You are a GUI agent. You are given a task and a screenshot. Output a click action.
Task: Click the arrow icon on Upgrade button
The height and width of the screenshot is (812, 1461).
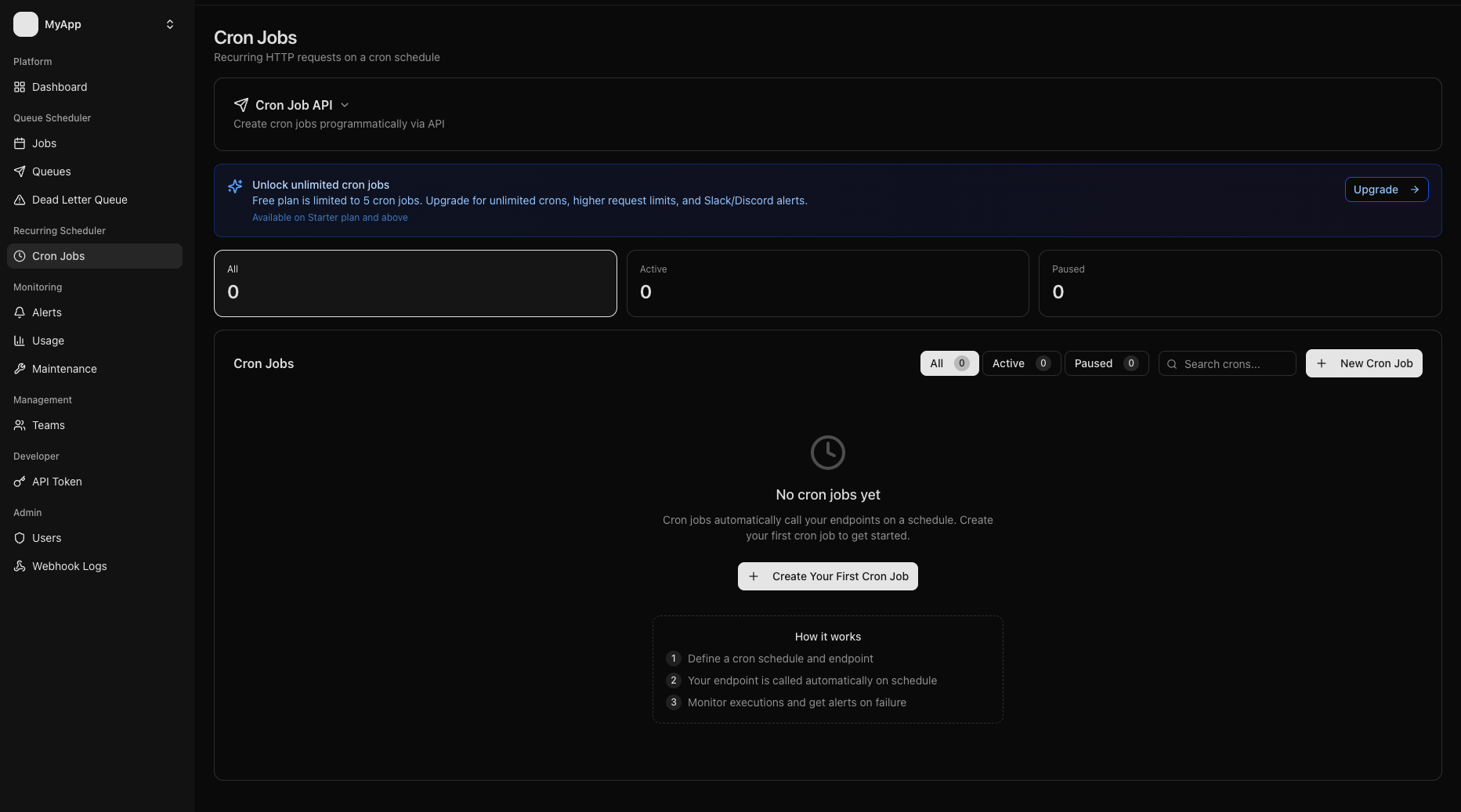coord(1415,189)
